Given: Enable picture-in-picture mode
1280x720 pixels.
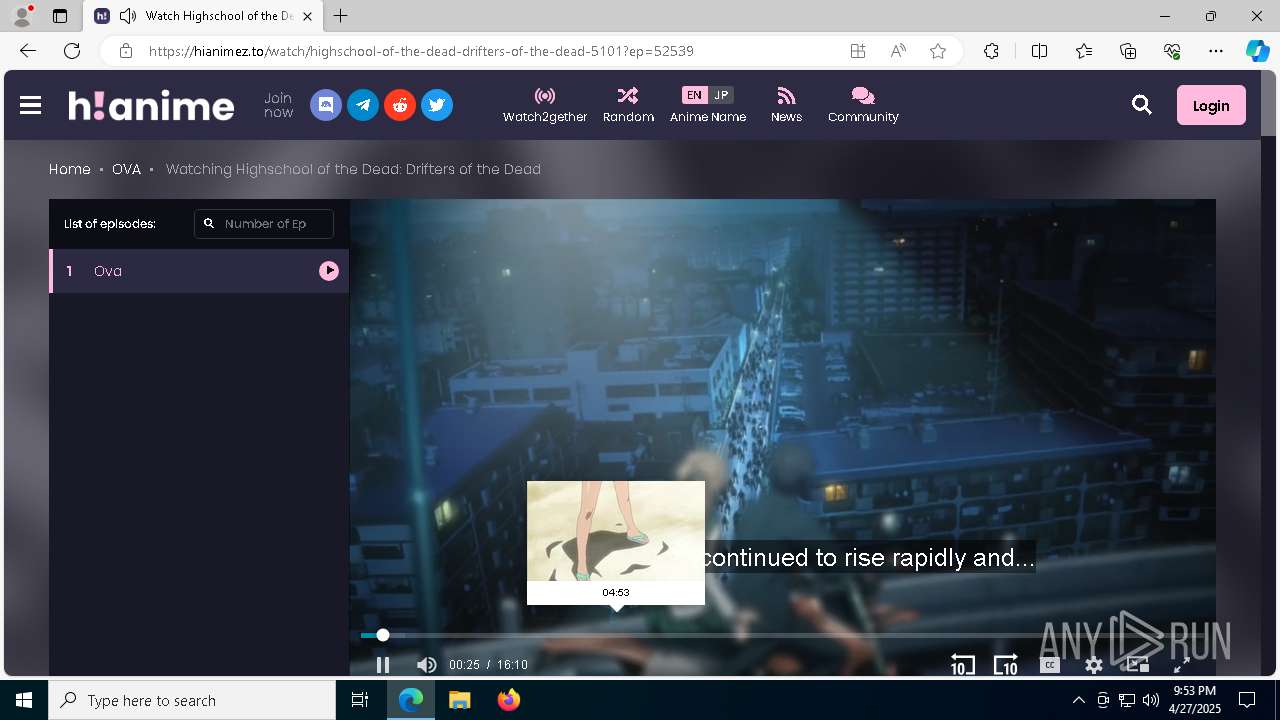Looking at the screenshot, I should pyautogui.click(x=1137, y=665).
